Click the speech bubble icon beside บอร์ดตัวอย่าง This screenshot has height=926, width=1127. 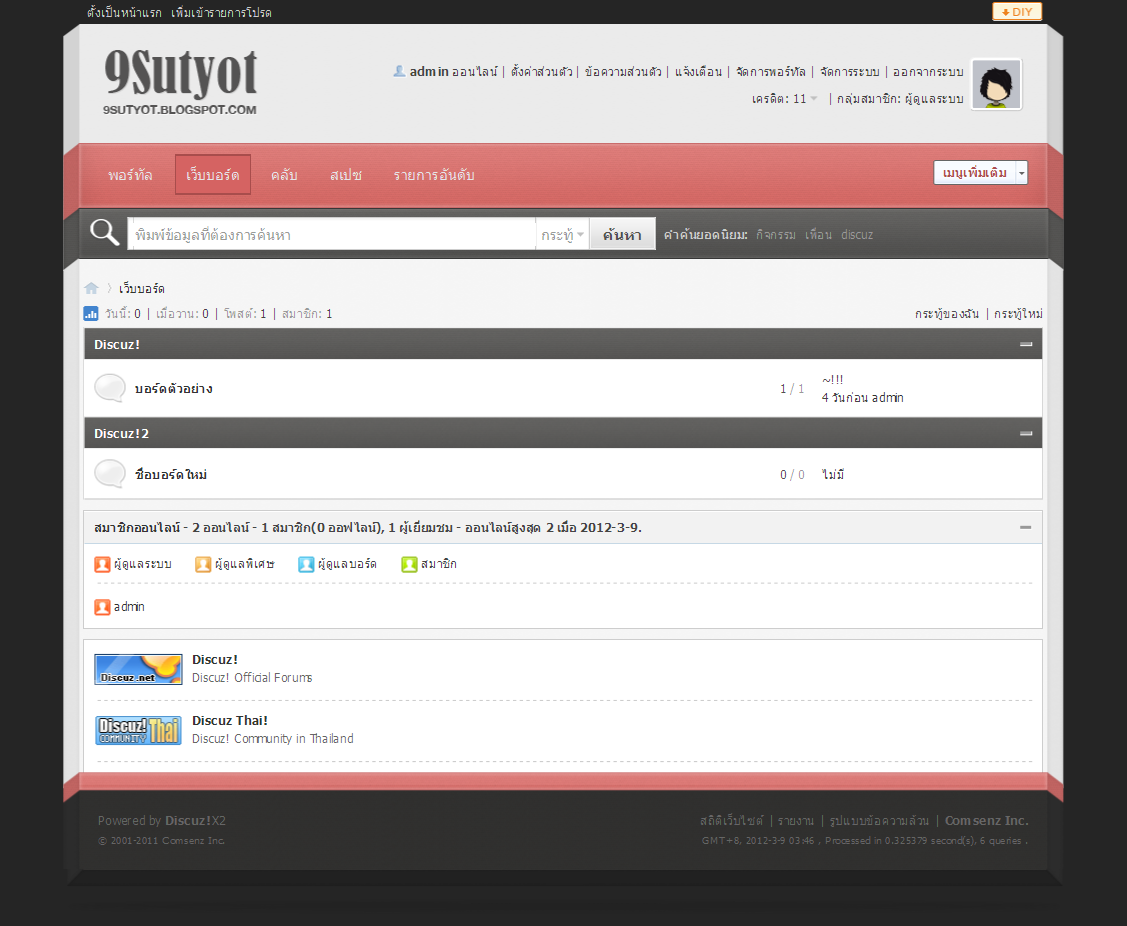[x=110, y=388]
